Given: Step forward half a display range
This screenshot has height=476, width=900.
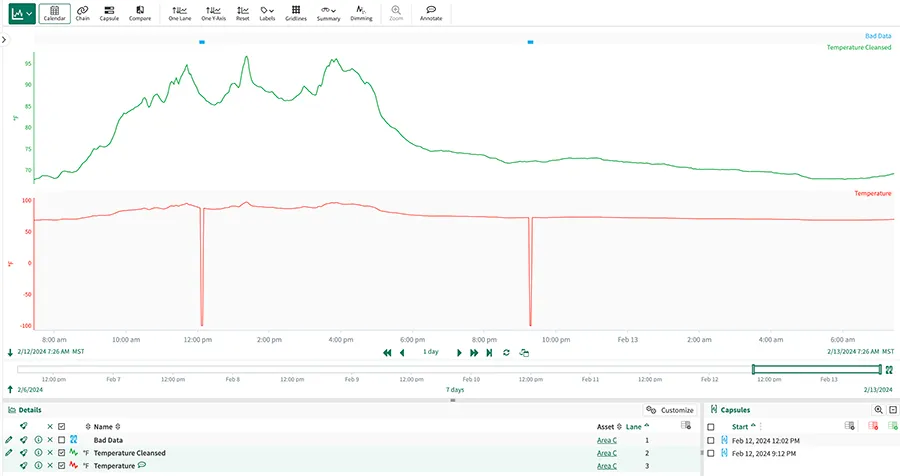Looking at the screenshot, I should click(459, 353).
